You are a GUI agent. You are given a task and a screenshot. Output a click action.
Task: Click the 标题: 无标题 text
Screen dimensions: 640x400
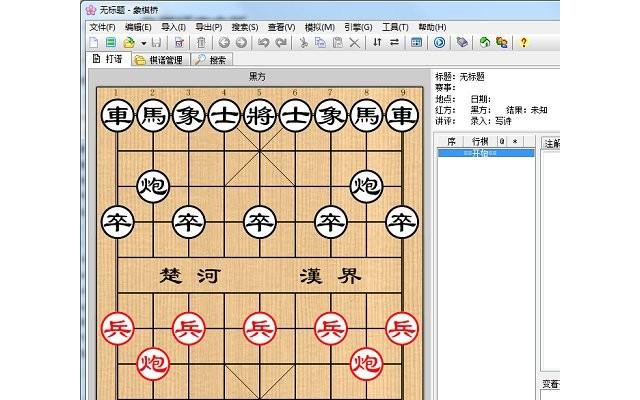tap(460, 77)
